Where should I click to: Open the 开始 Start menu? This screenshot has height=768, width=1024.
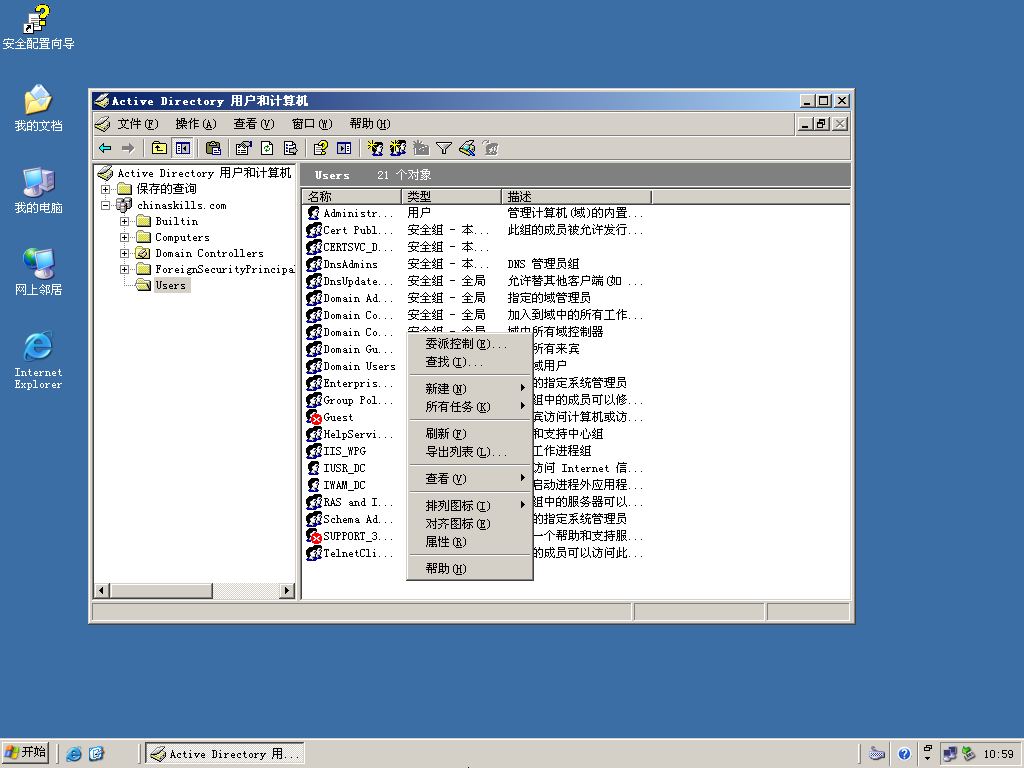(26, 753)
